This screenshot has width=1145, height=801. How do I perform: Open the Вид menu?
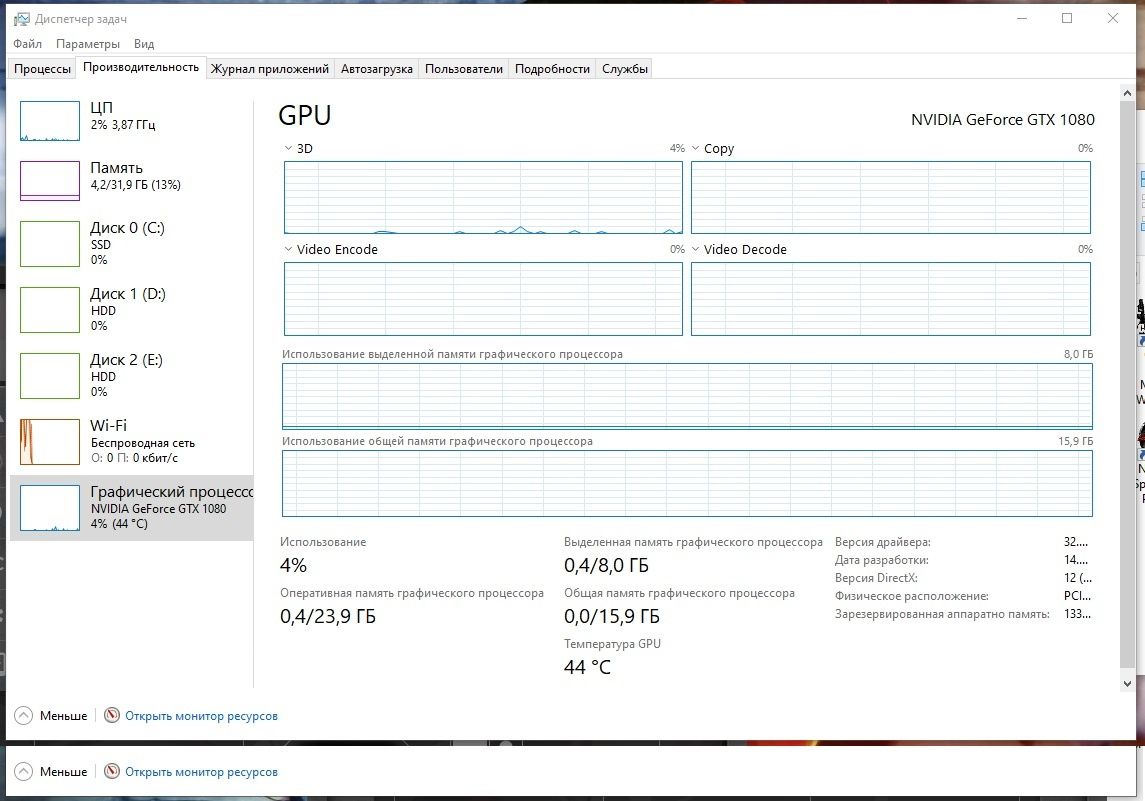(144, 44)
